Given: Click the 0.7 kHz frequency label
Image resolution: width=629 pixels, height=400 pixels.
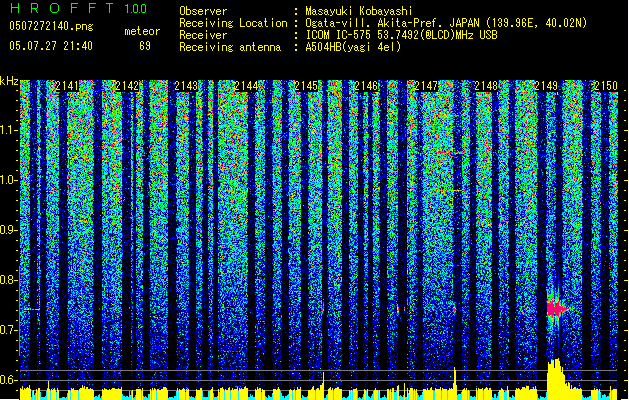Looking at the screenshot, I should point(8,330).
